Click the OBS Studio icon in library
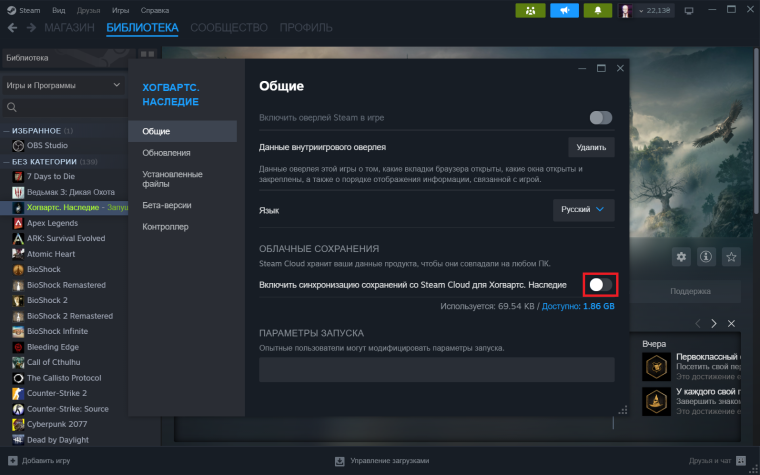The height and width of the screenshot is (475, 760). tap(18, 145)
